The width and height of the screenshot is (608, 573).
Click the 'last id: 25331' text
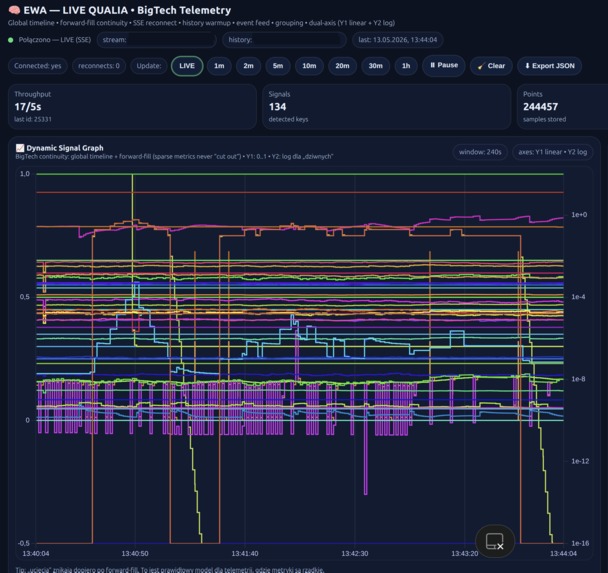pyautogui.click(x=33, y=119)
